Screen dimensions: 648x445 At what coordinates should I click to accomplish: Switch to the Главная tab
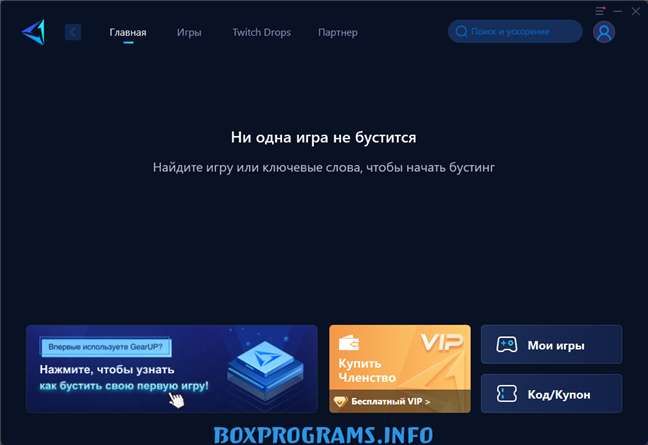pos(128,32)
